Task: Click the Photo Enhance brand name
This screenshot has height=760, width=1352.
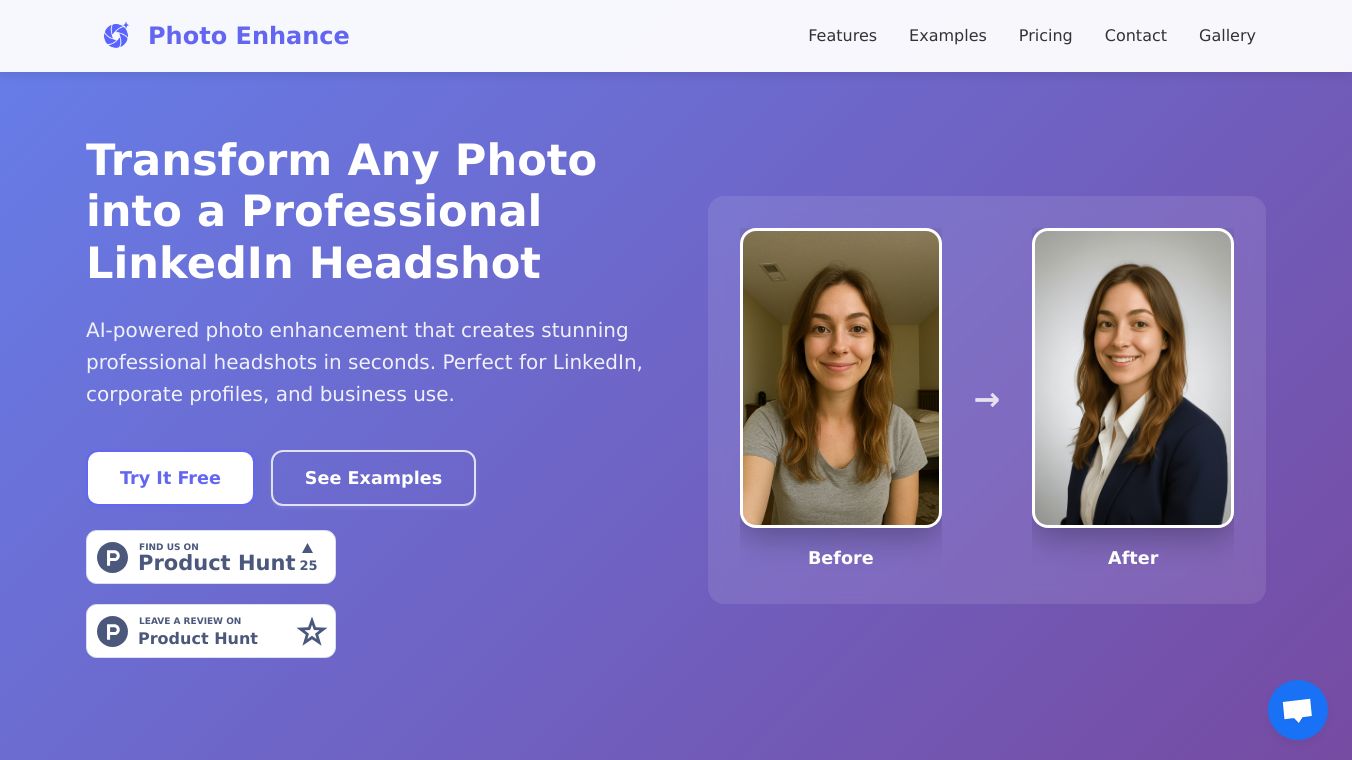Action: coord(249,36)
